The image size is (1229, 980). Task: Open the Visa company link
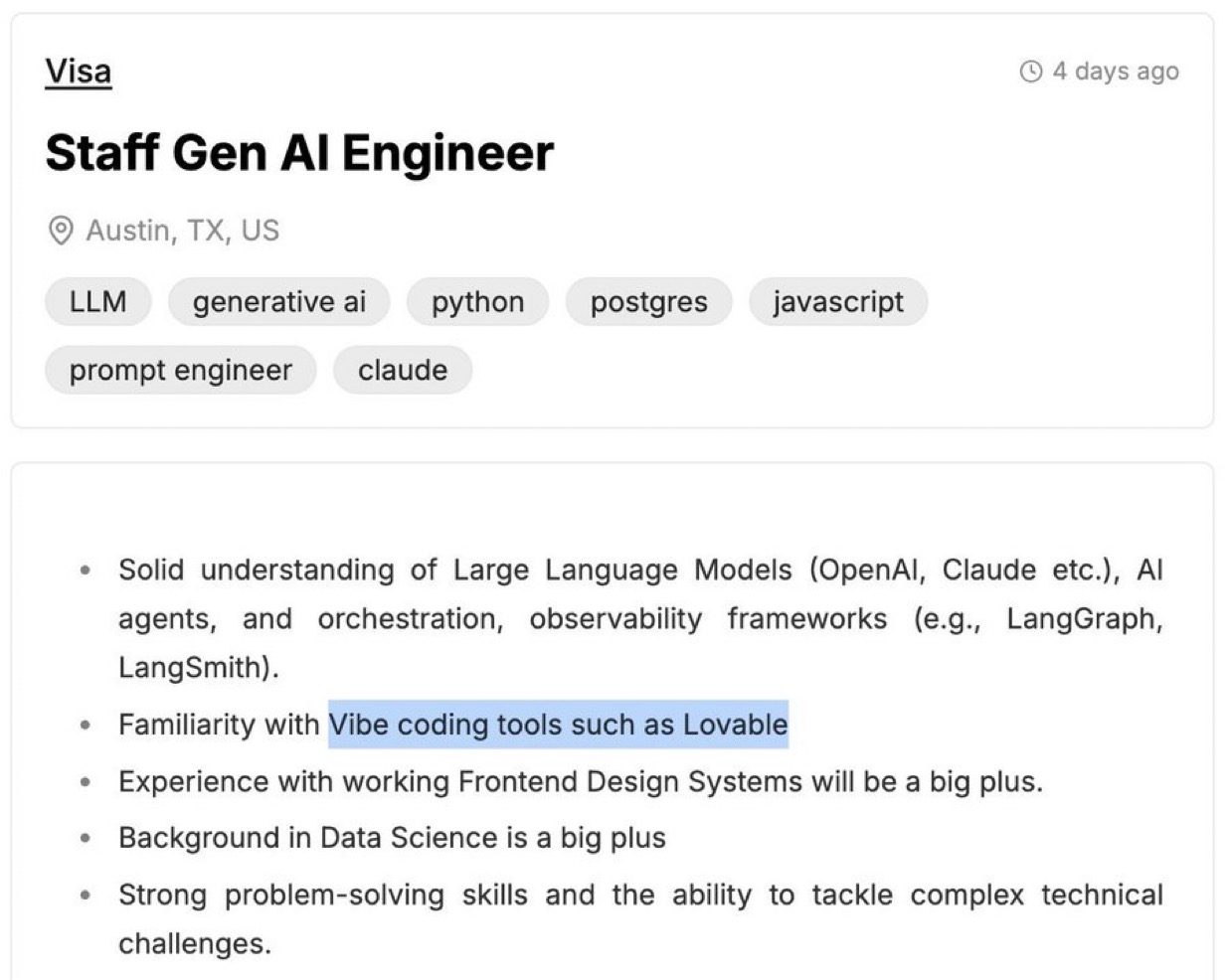pyautogui.click(x=78, y=72)
